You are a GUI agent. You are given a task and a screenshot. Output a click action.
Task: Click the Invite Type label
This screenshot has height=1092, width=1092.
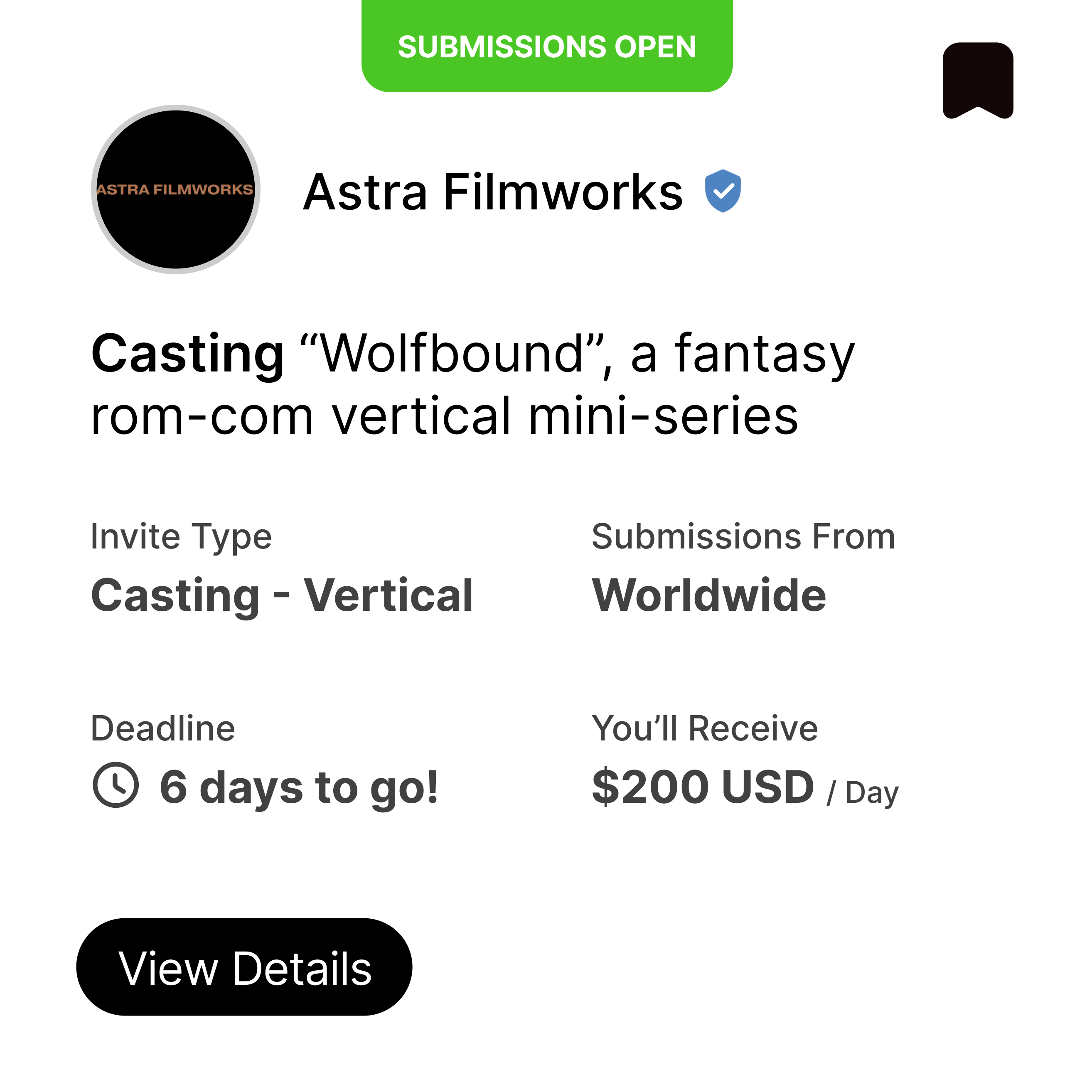coord(182,537)
